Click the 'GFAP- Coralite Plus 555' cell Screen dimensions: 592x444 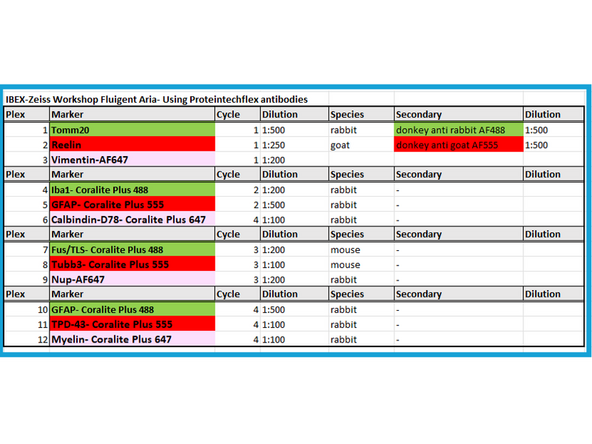132,205
